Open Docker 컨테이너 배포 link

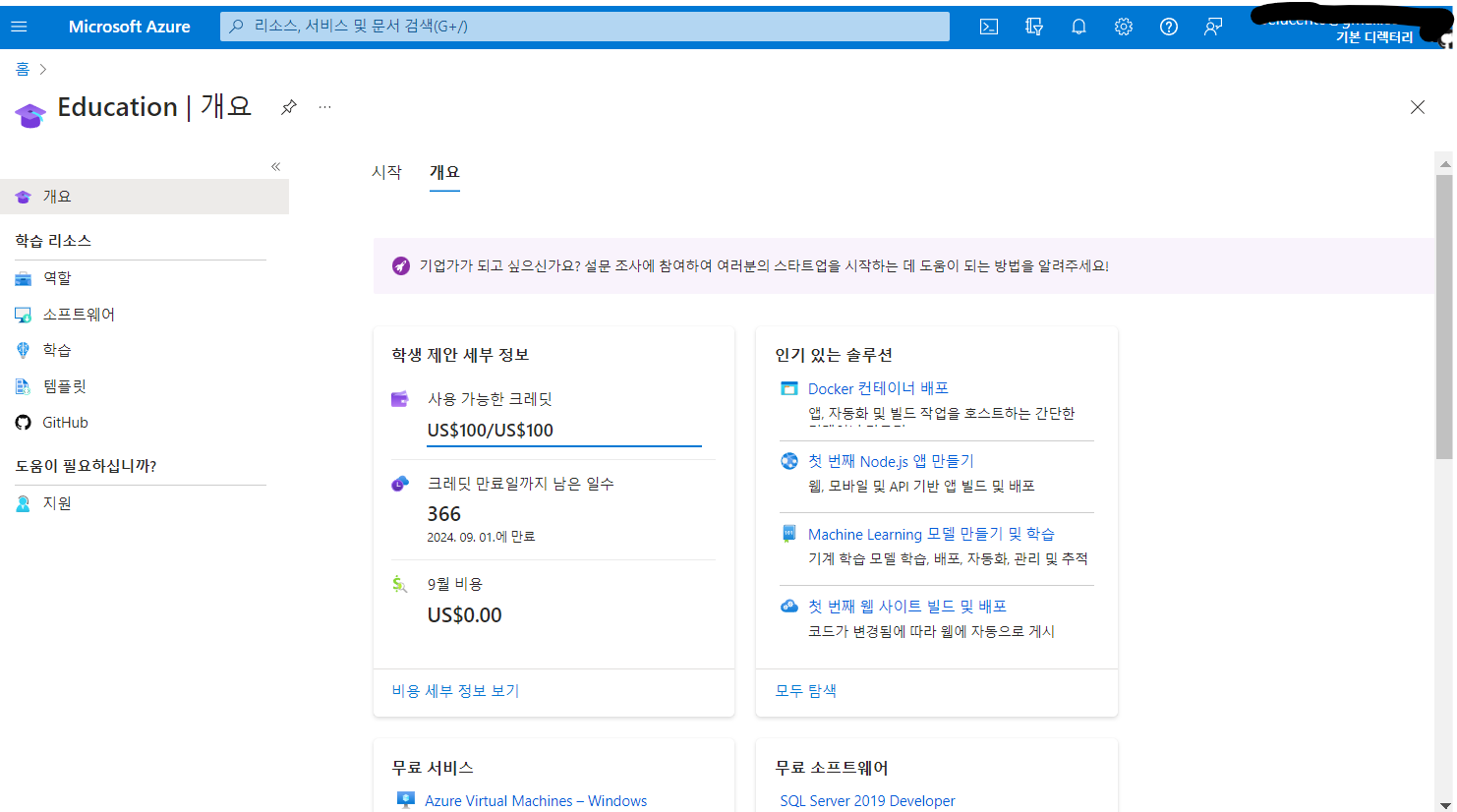[x=878, y=388]
